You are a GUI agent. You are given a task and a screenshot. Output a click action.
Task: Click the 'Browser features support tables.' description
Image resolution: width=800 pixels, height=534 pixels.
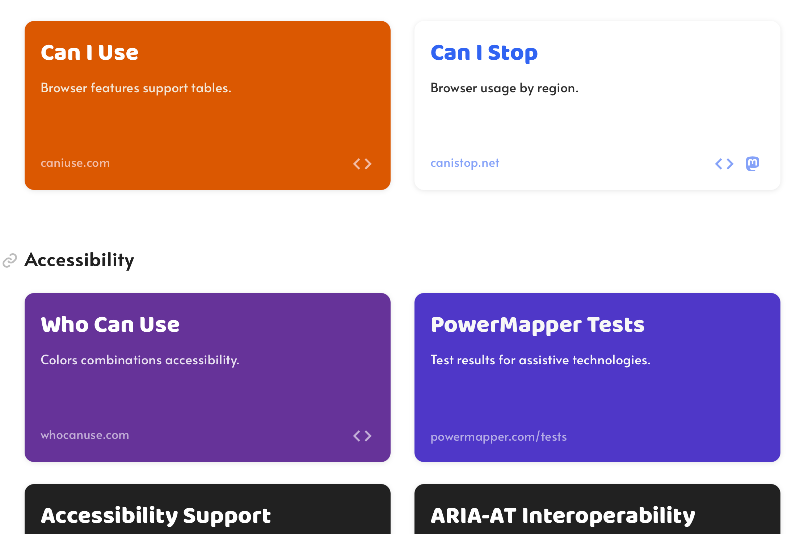(136, 88)
